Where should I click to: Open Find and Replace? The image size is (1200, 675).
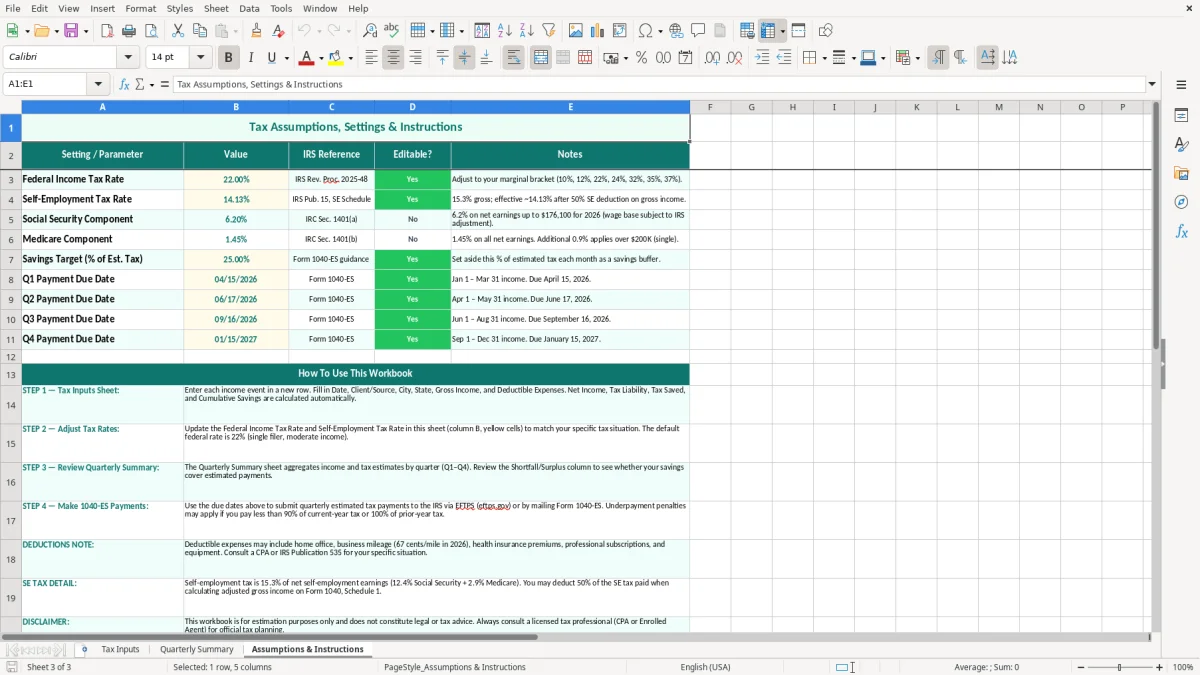370,31
